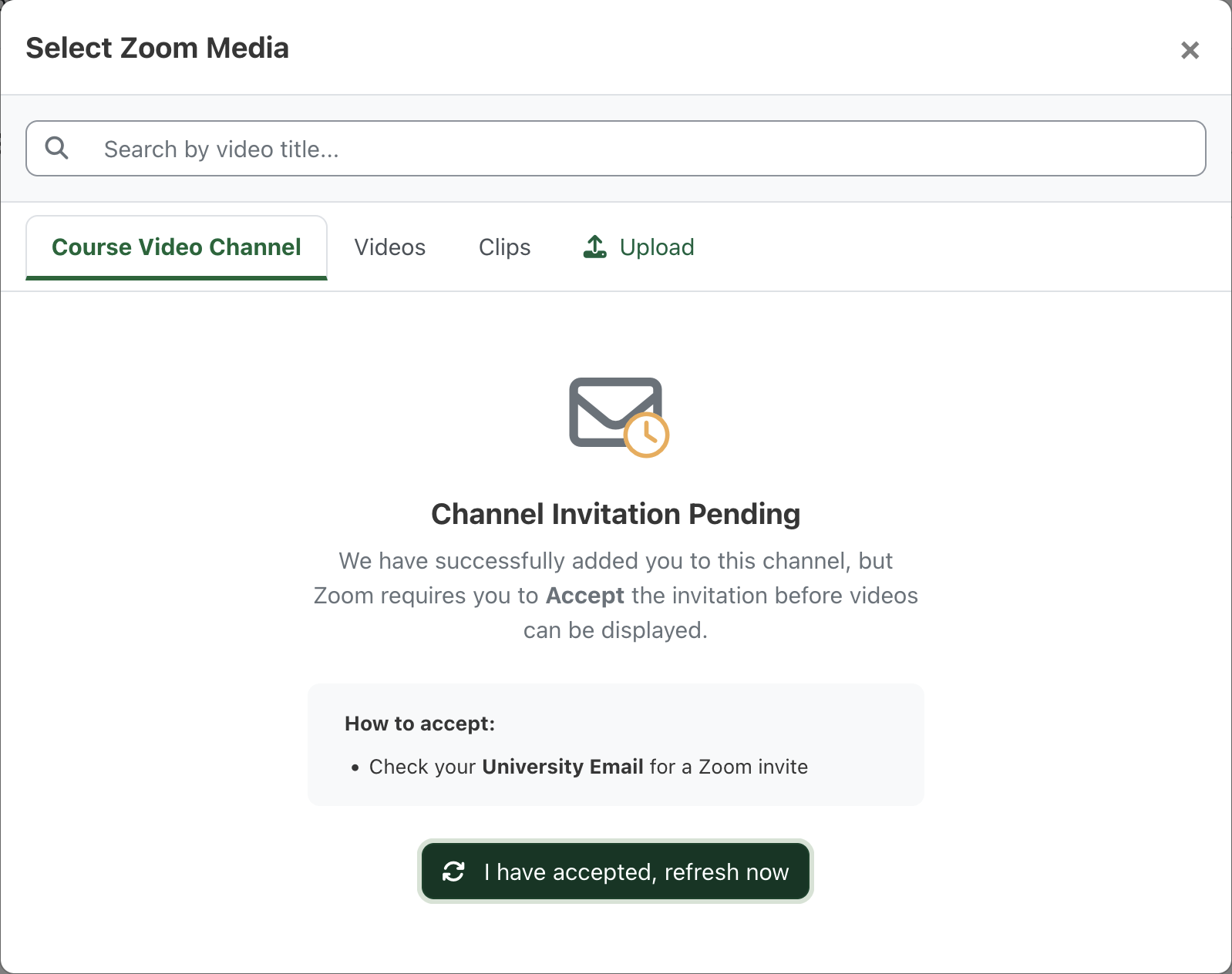1232x974 pixels.
Task: Select the Upload tab
Action: point(638,247)
